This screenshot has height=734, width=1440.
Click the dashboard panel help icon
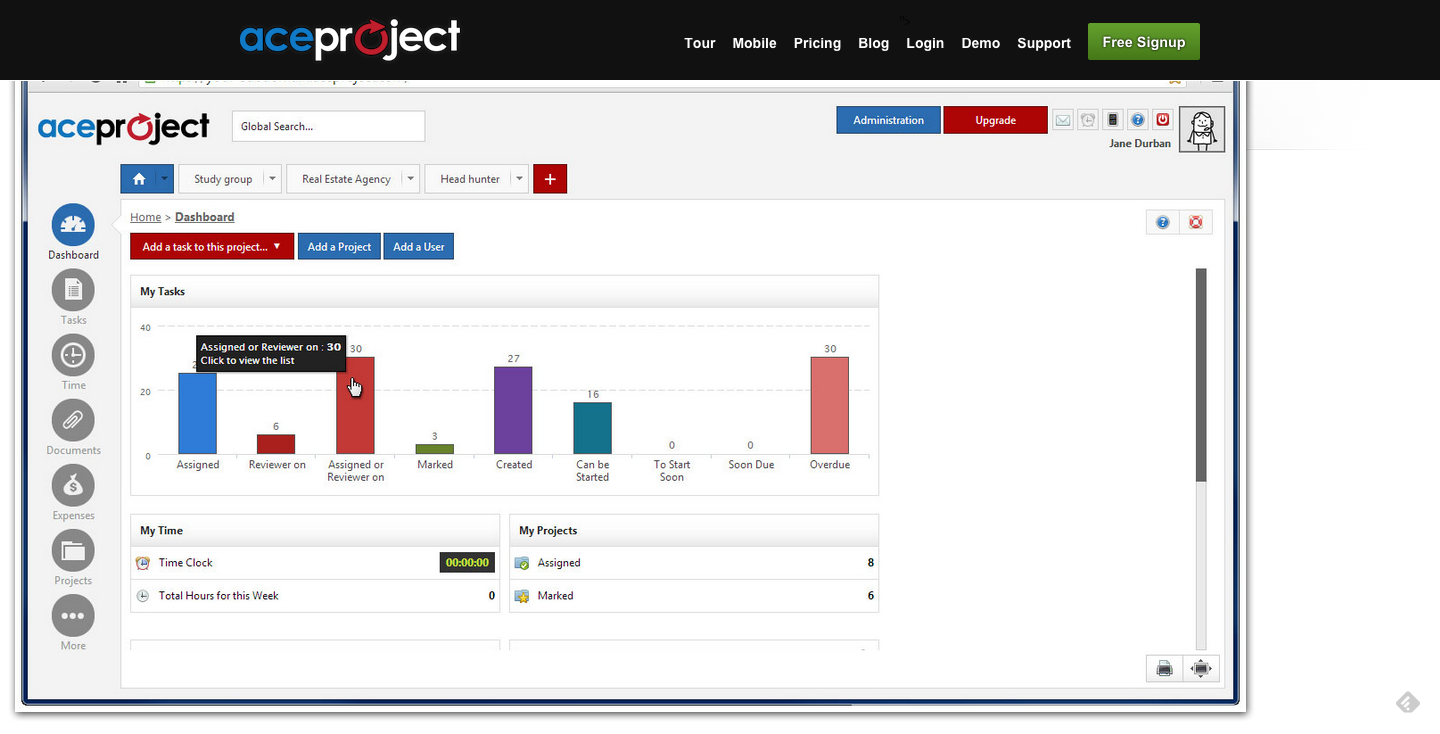coord(1163,222)
